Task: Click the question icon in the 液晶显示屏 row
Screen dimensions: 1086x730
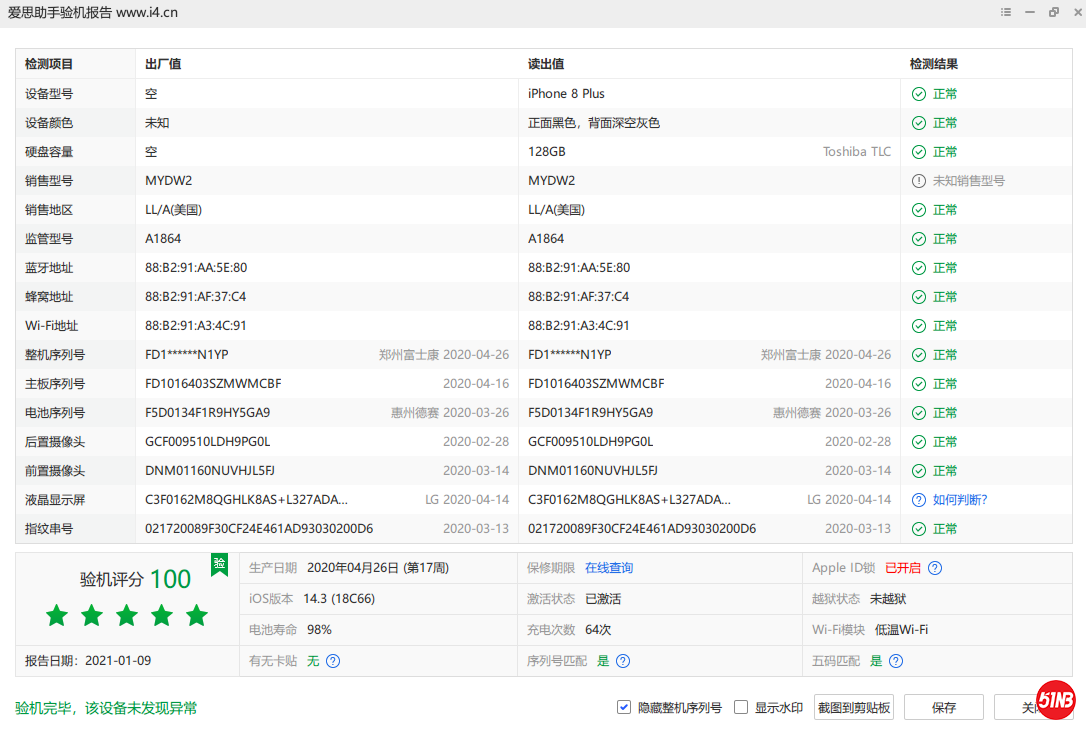Action: (918, 500)
